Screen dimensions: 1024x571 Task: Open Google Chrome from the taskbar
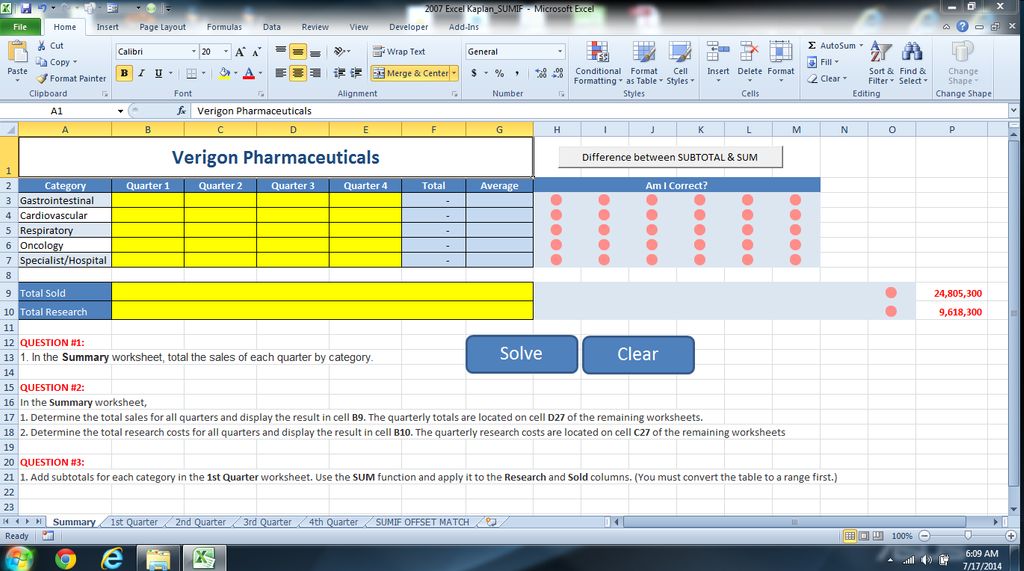65,559
